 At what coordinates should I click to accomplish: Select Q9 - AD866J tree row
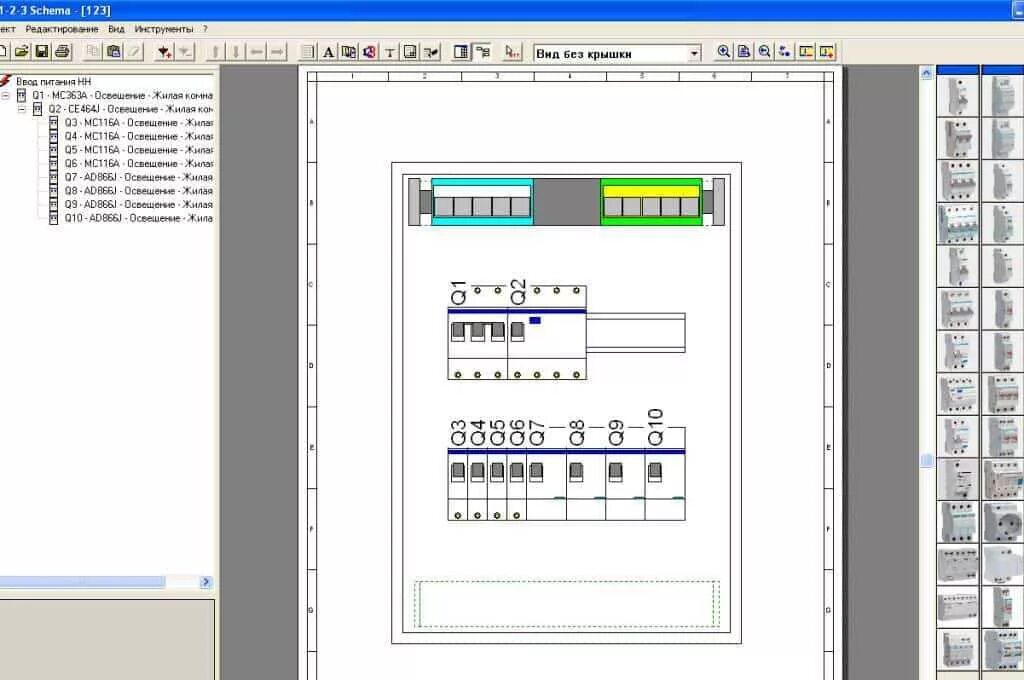[x=138, y=204]
